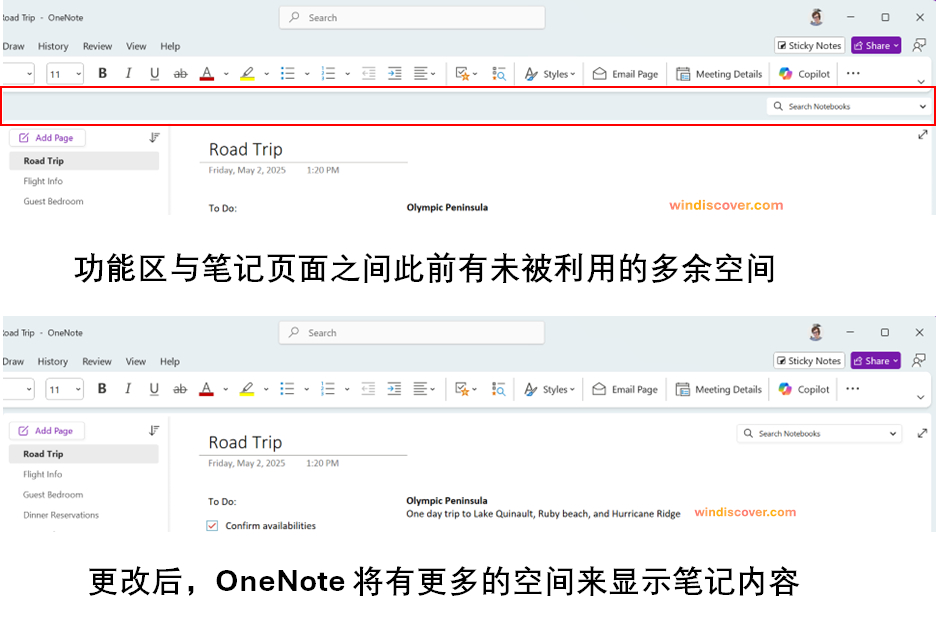The height and width of the screenshot is (620, 936).
Task: Open the Draw tab in top window
Action: 14,46
